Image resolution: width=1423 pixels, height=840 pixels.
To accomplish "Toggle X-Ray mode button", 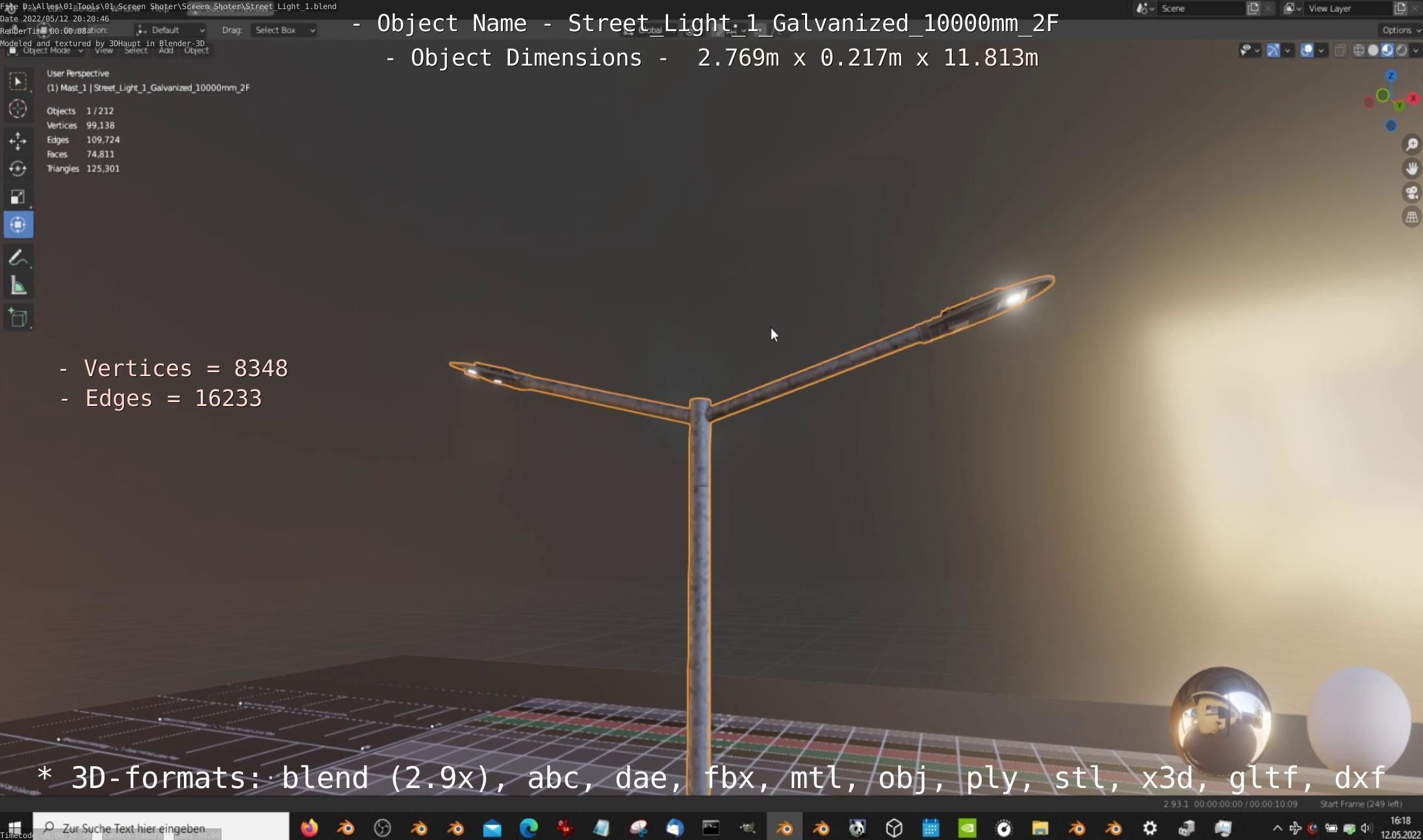I will pyautogui.click(x=1340, y=51).
